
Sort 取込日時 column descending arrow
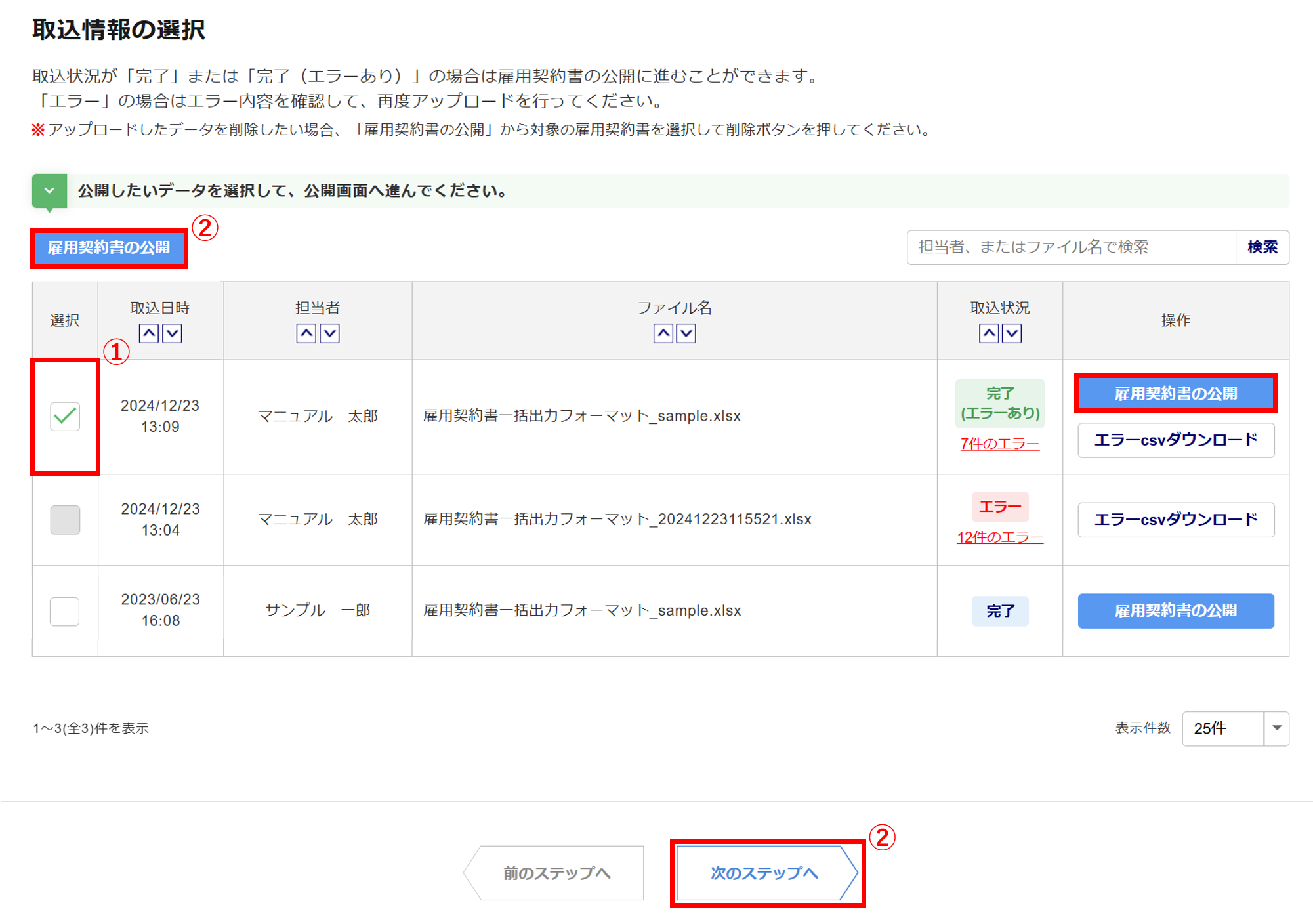(172, 333)
